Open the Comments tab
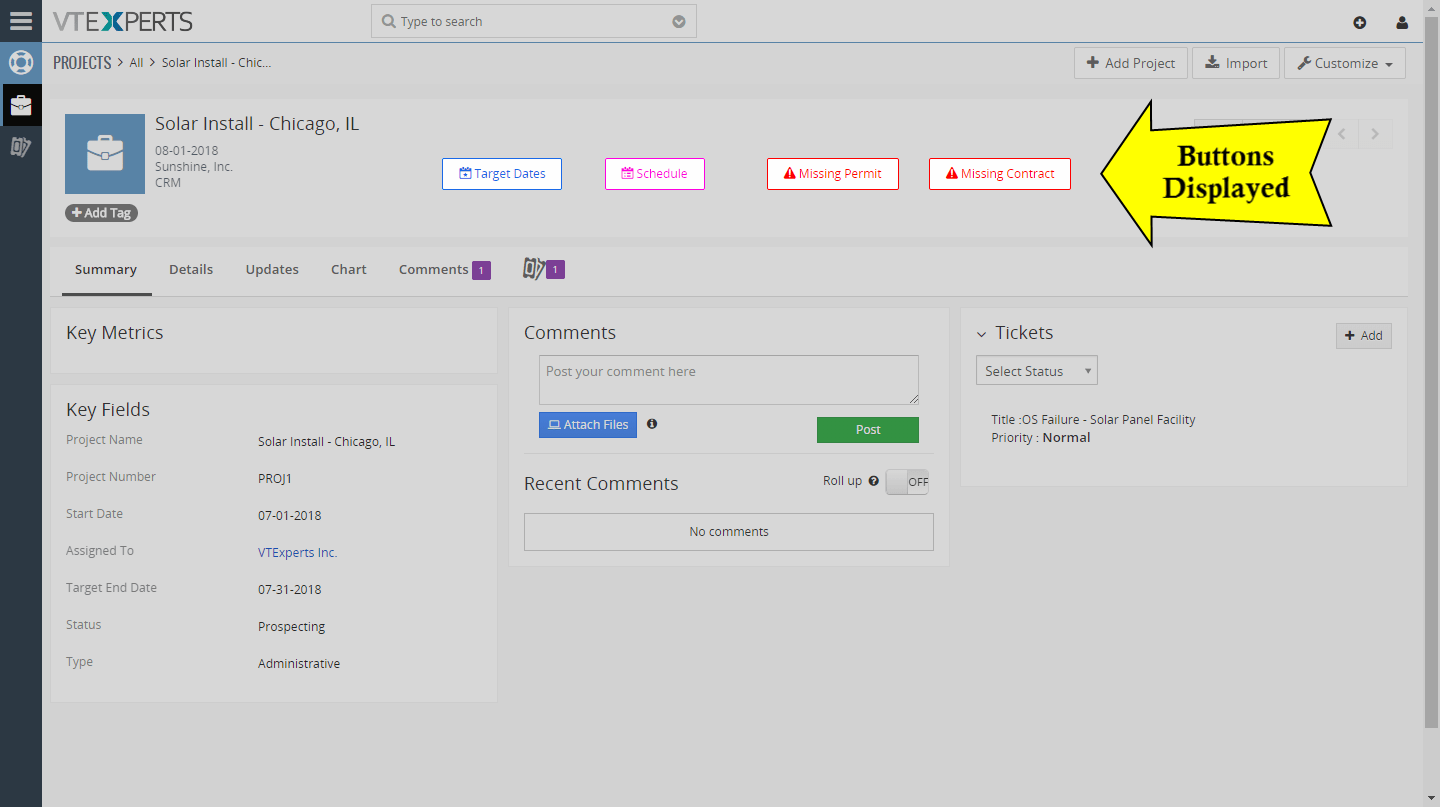Screen dimensions: 1440x807 click(434, 269)
